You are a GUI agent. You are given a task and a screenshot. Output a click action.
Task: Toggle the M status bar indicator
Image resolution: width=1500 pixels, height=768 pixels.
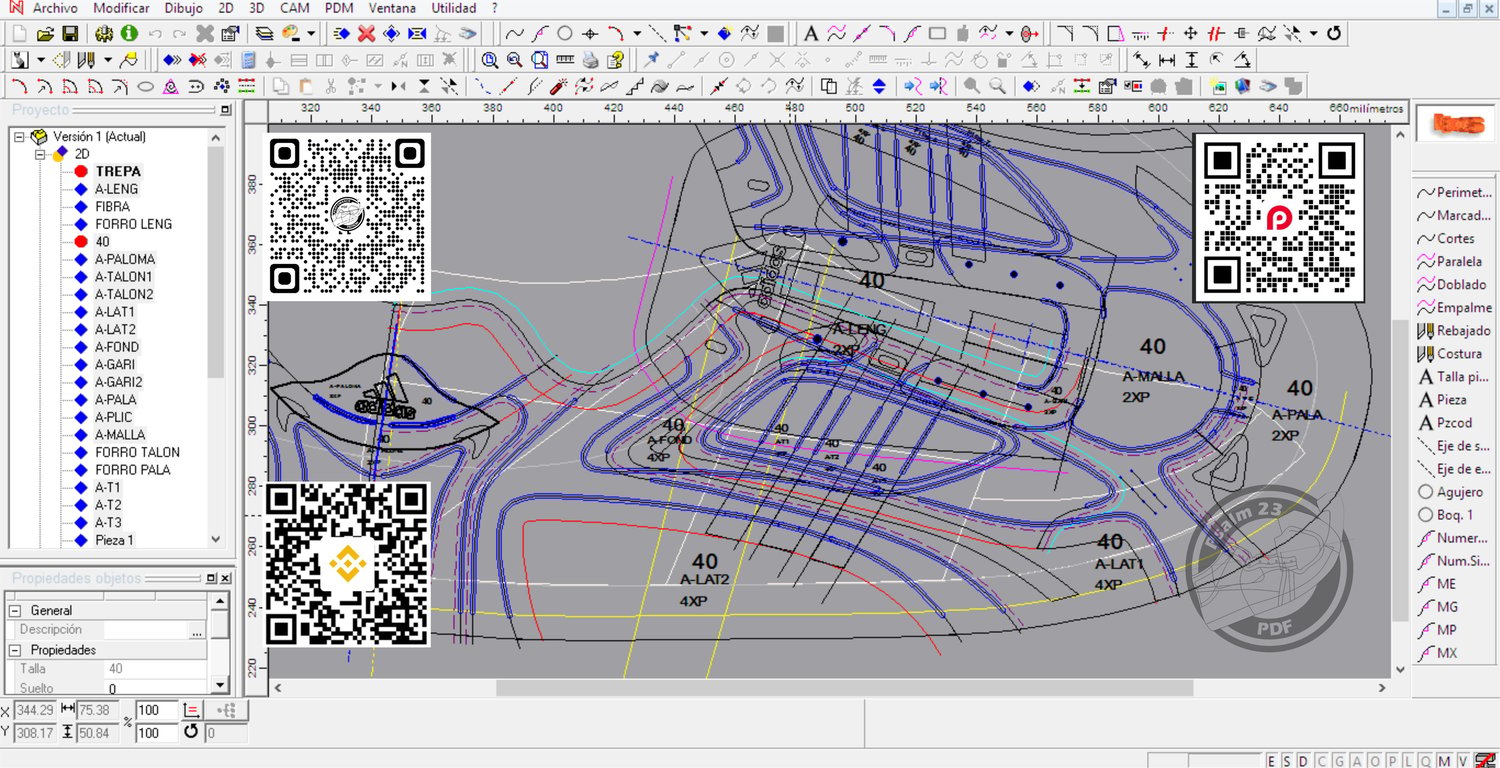(x=1444, y=761)
